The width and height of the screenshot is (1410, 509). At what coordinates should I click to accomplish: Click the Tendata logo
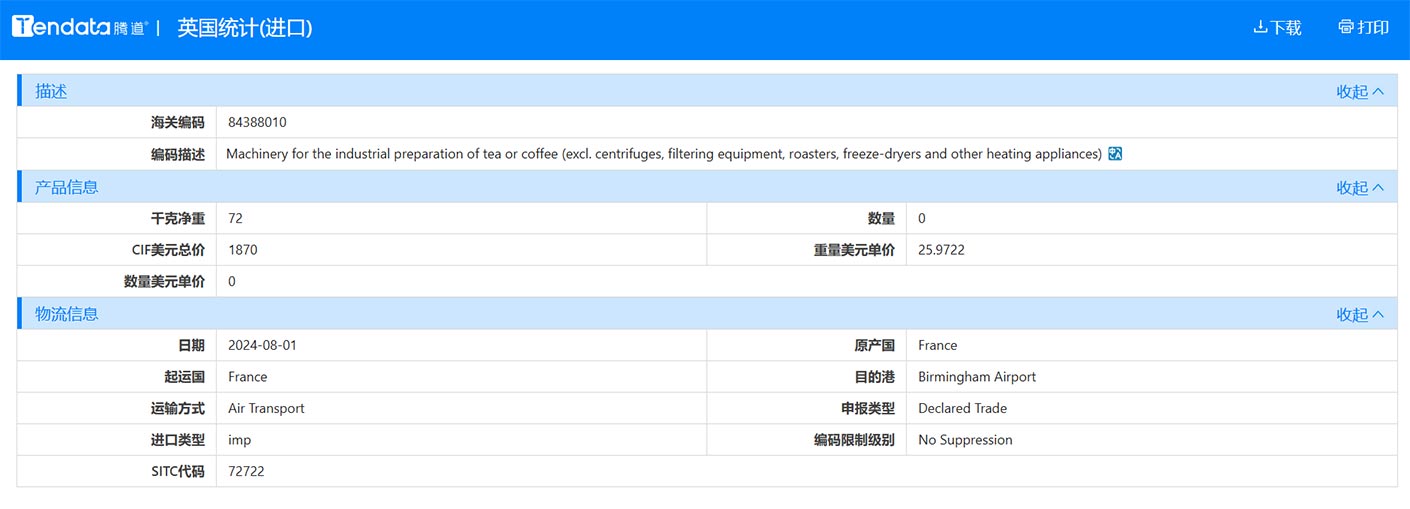[x=80, y=28]
